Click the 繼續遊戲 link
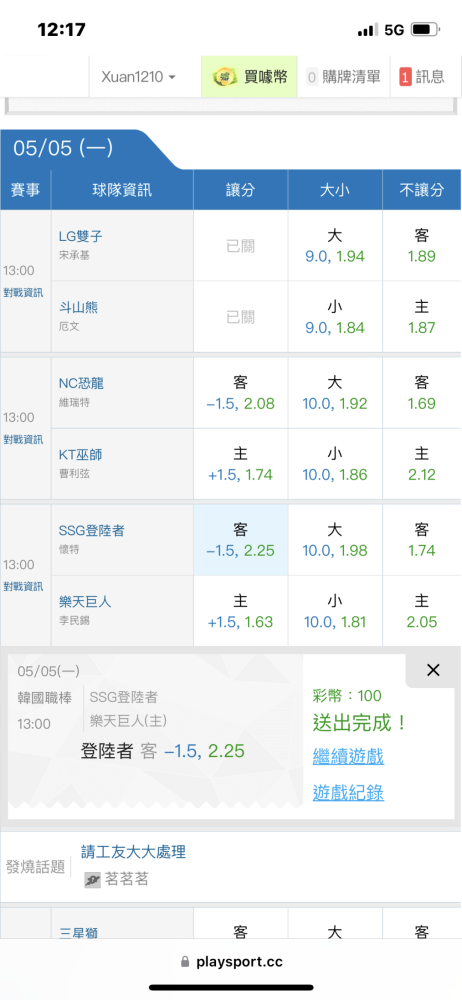Screen dimensions: 462x1000 348,757
